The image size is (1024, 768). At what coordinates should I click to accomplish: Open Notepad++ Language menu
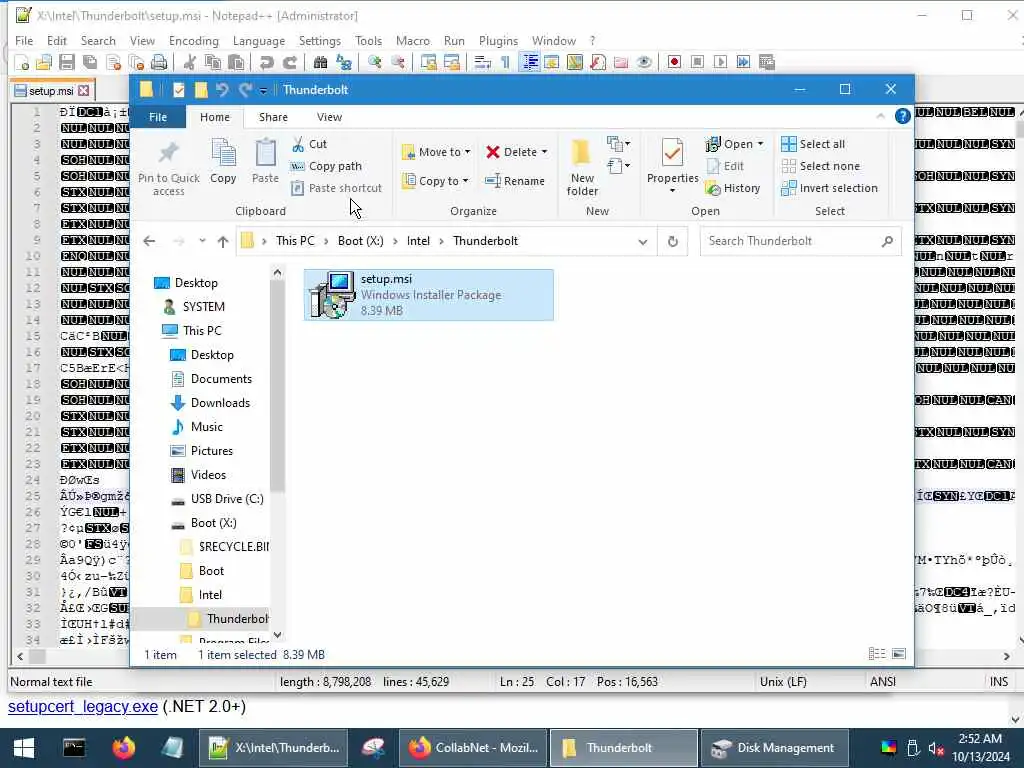pos(259,40)
